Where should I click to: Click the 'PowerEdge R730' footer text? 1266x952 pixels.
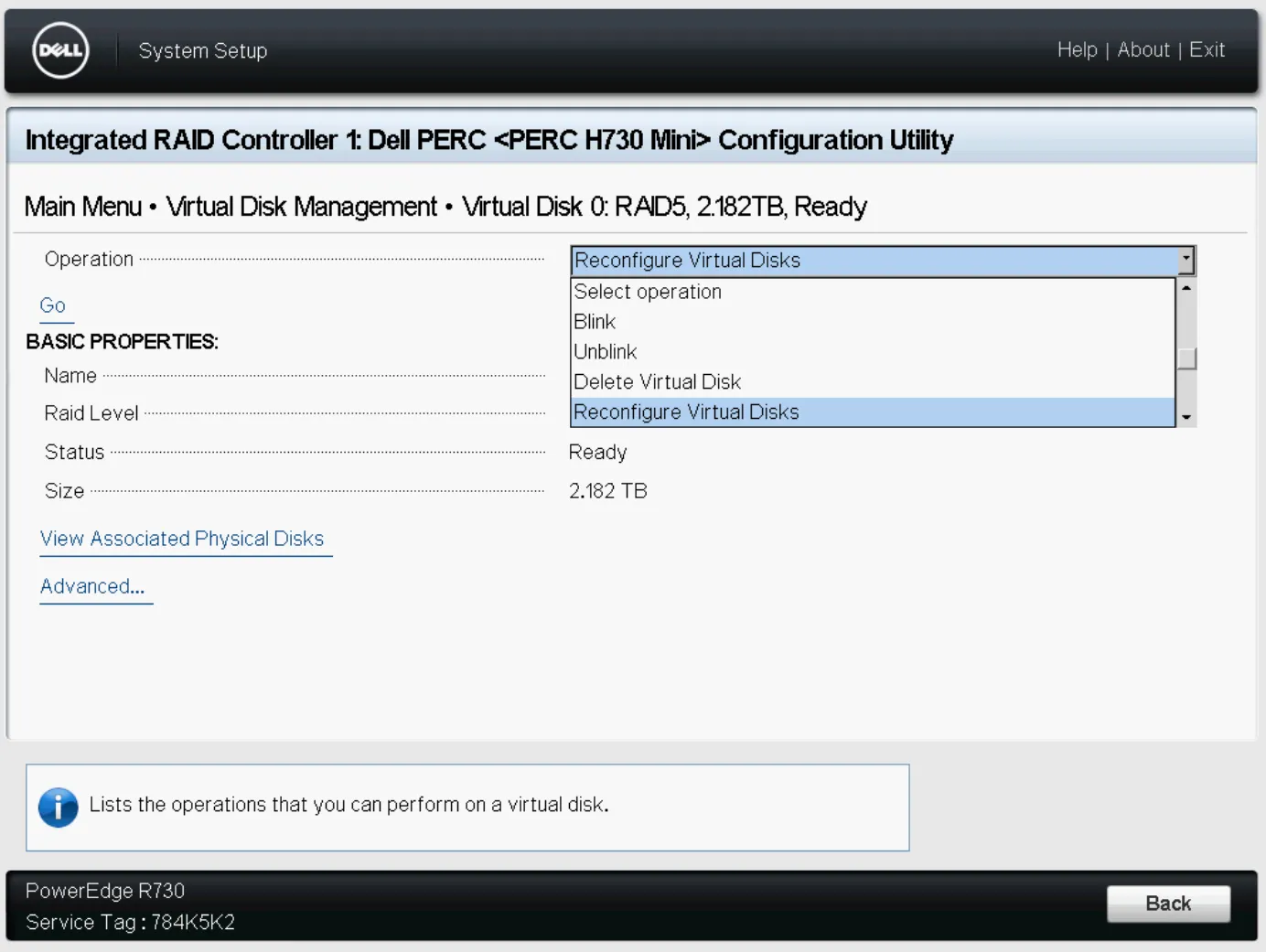coord(105,891)
